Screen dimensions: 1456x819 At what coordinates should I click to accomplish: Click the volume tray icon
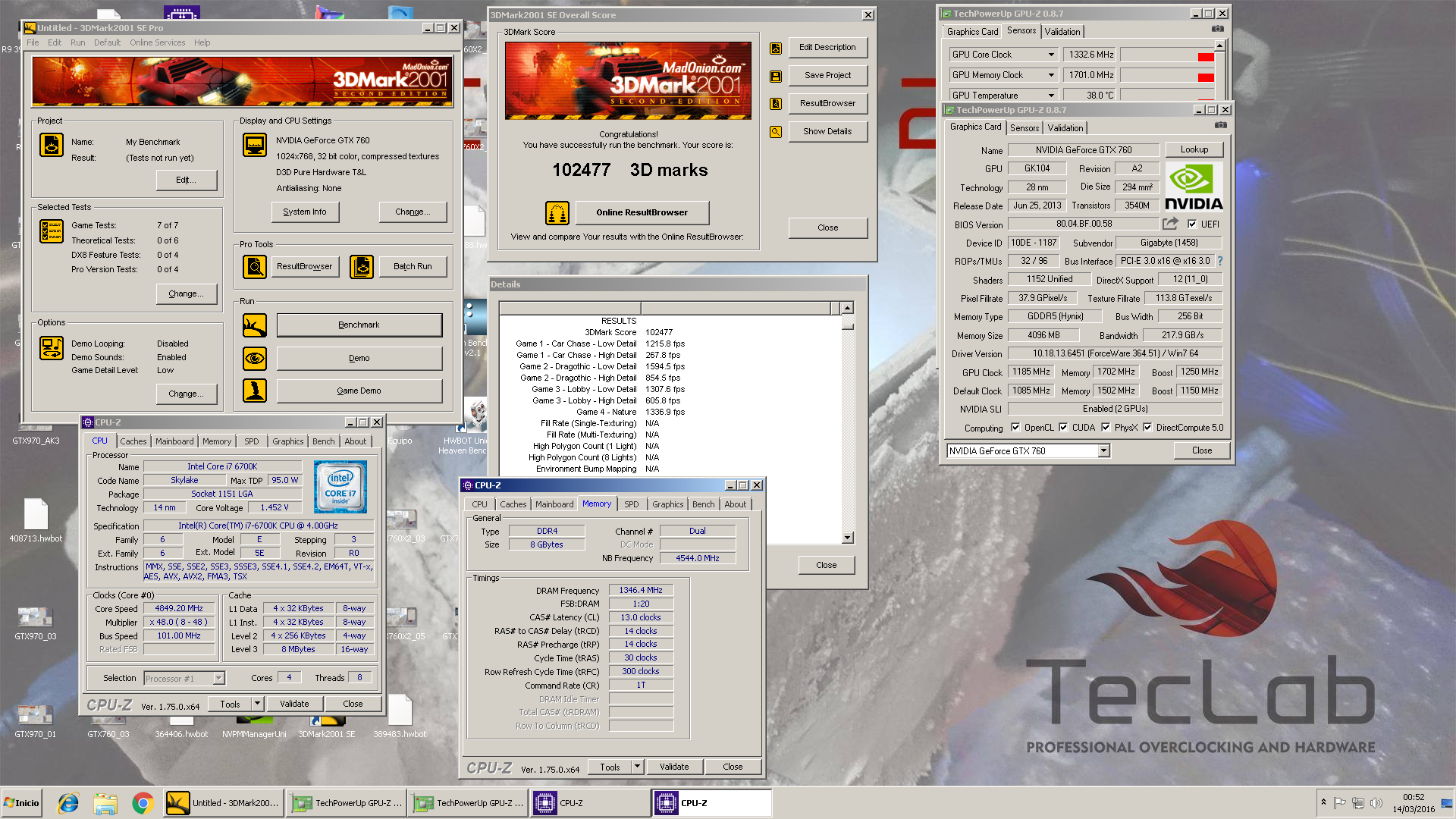(x=1376, y=803)
